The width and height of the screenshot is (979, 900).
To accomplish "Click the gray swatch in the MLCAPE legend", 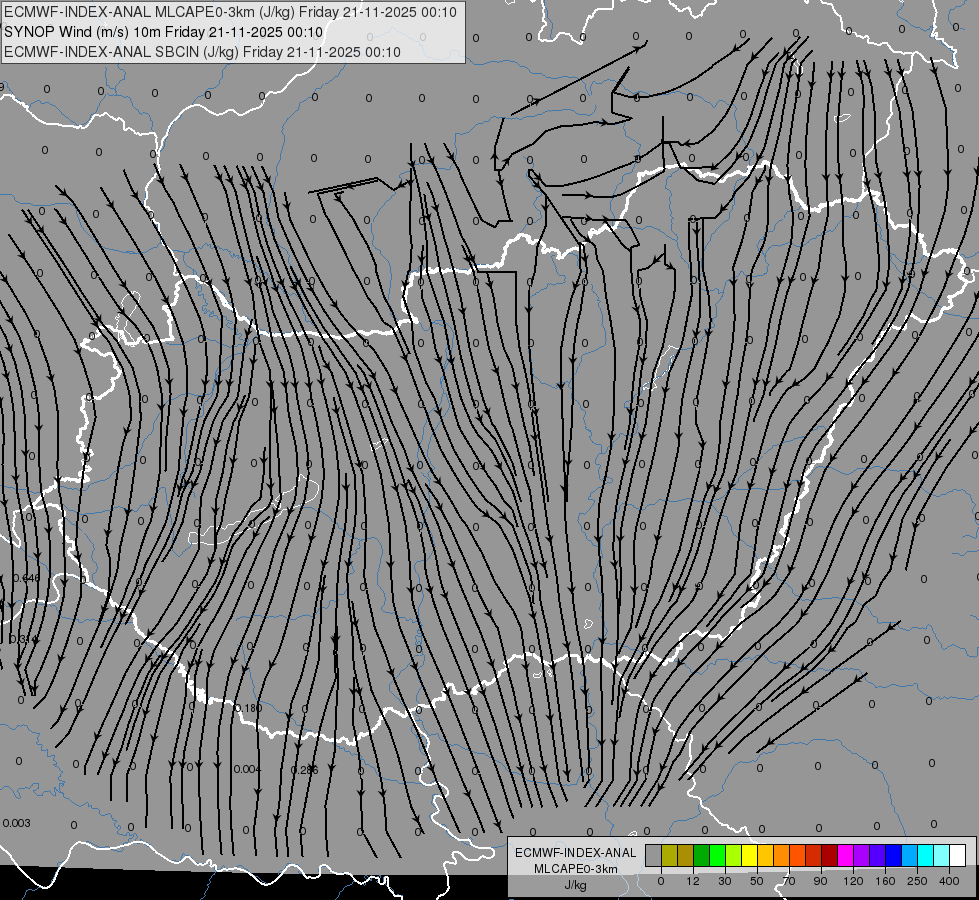I will click(x=654, y=856).
